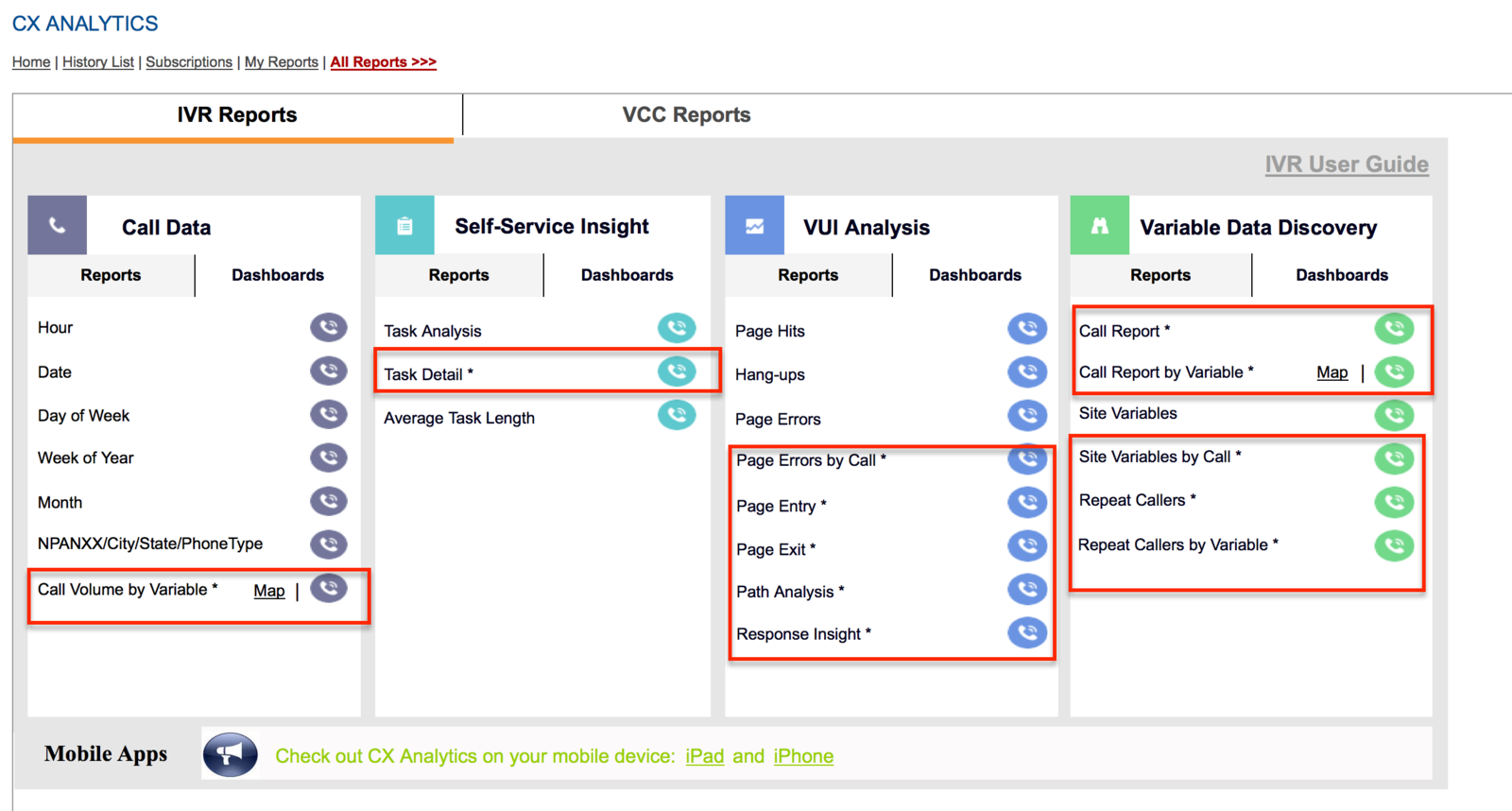1512x811 pixels.
Task: Launch Average Task Length report icon
Action: (x=677, y=415)
